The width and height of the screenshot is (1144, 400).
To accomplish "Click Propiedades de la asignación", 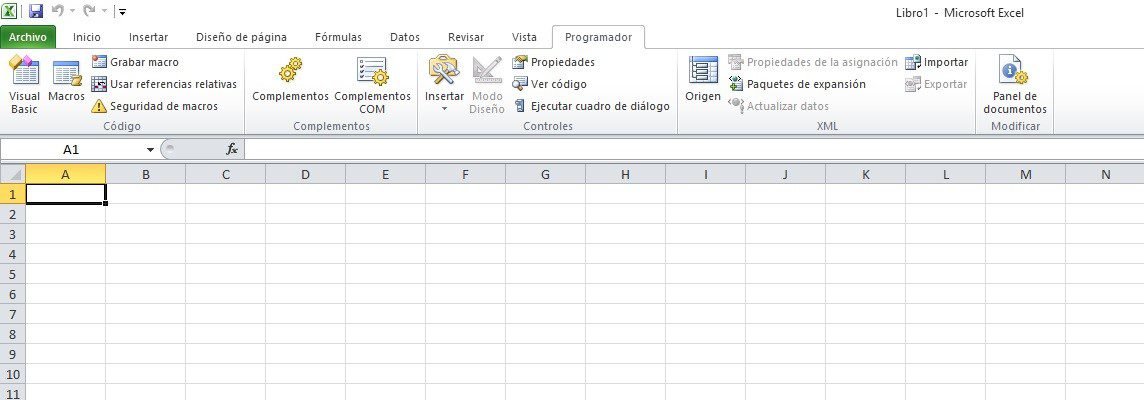I will click(x=813, y=62).
